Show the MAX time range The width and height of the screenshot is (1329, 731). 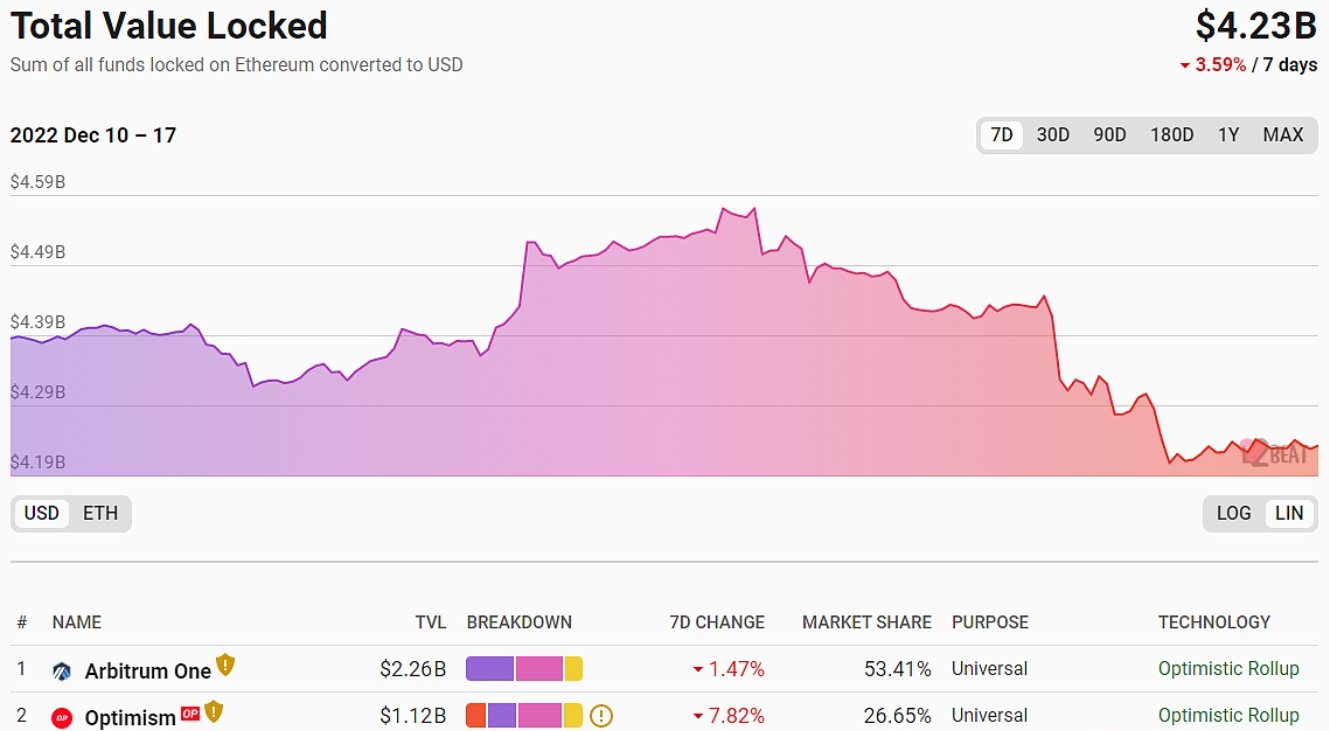click(1283, 135)
